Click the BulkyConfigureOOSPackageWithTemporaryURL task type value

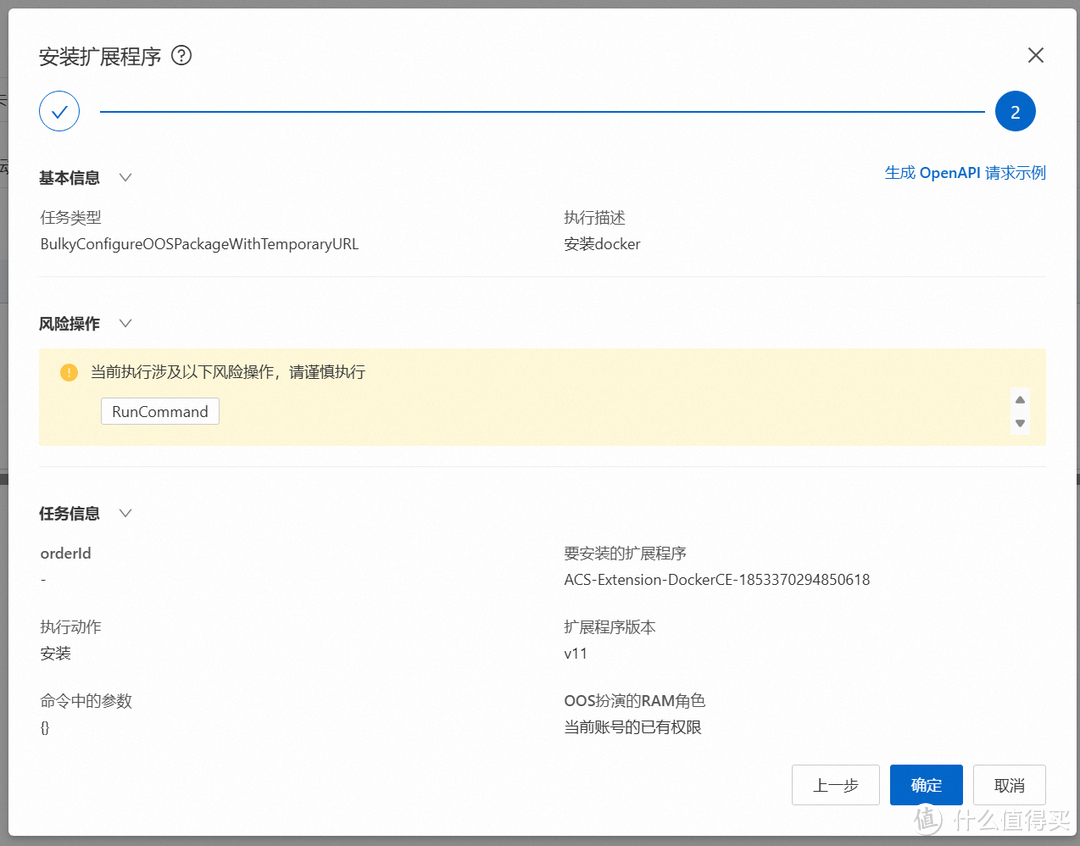point(199,244)
